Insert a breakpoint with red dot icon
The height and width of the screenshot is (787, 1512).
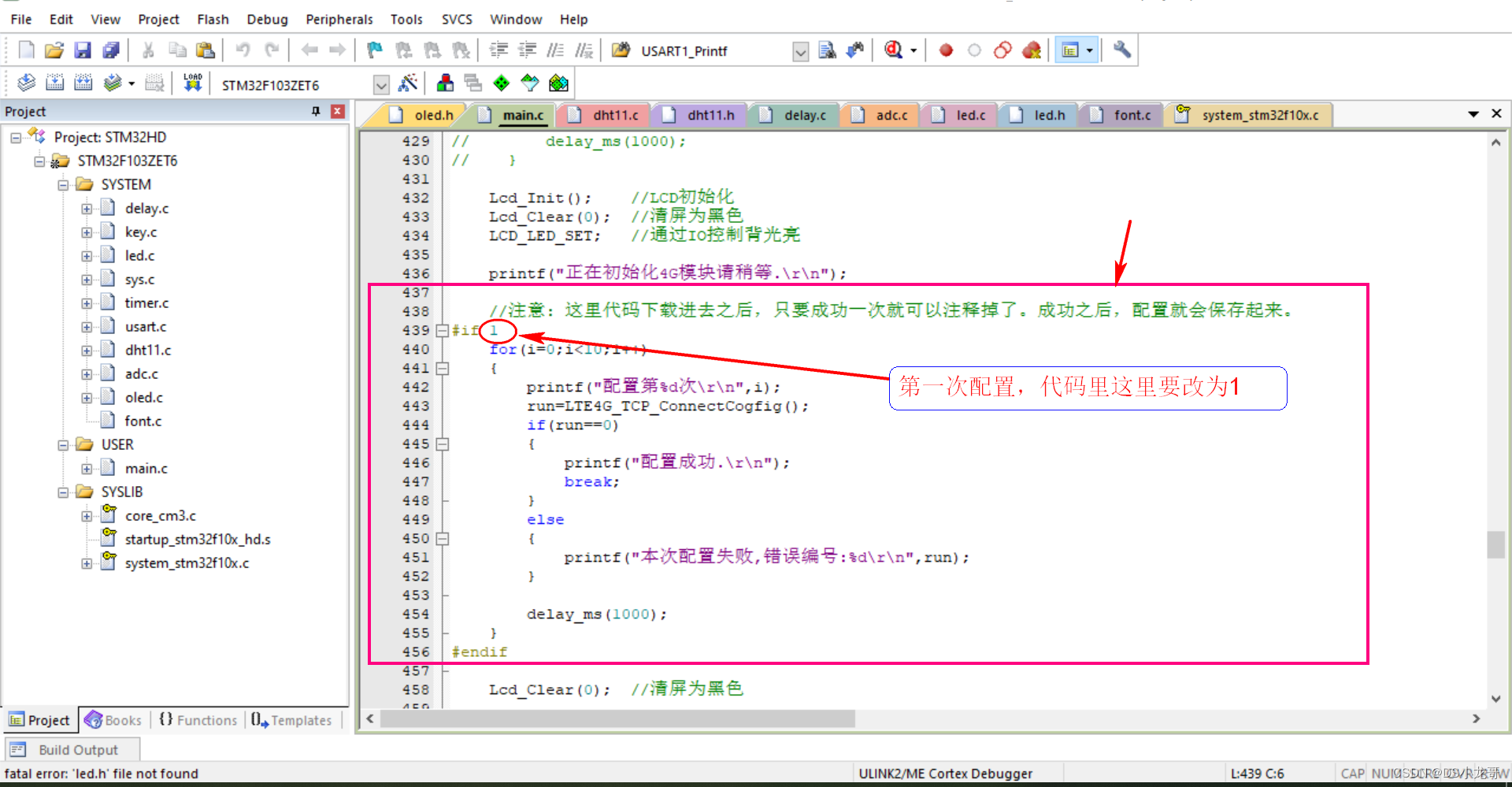(946, 50)
